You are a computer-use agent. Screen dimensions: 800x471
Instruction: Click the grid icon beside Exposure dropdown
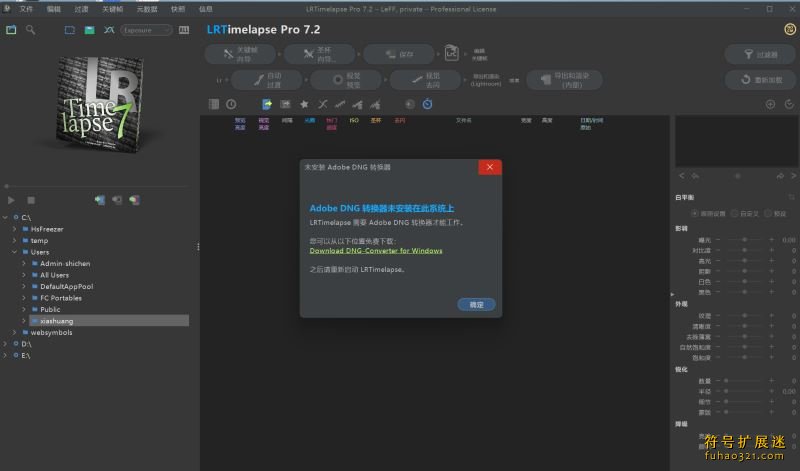(184, 30)
